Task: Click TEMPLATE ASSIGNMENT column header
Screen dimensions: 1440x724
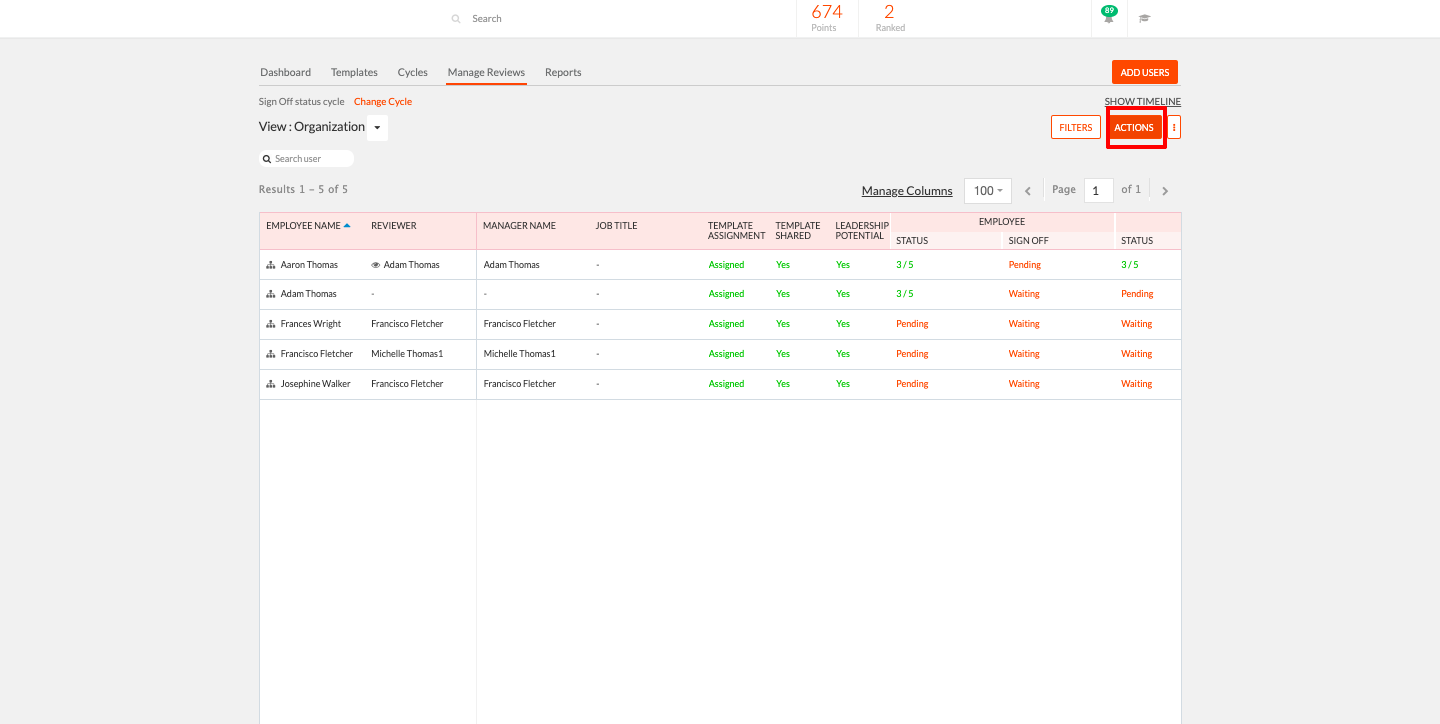Action: (x=736, y=231)
